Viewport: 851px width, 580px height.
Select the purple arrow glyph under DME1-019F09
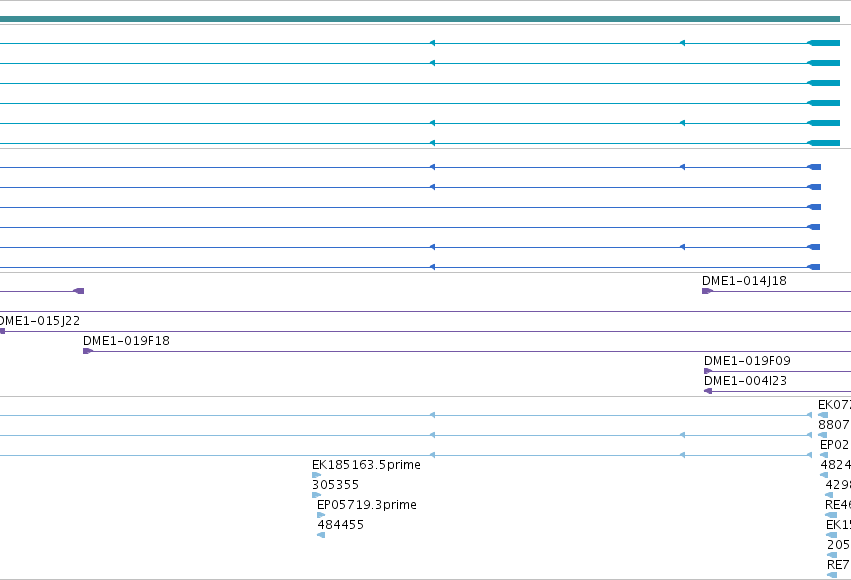coord(708,371)
